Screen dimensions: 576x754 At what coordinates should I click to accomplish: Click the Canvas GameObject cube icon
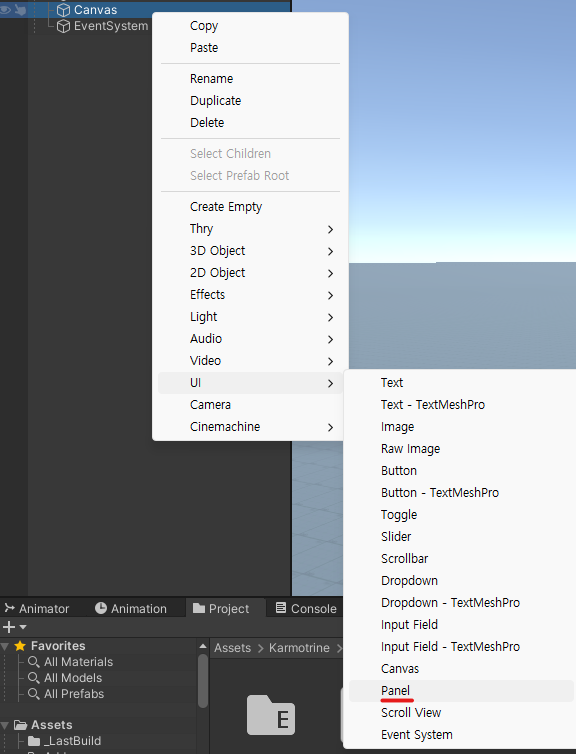(63, 10)
